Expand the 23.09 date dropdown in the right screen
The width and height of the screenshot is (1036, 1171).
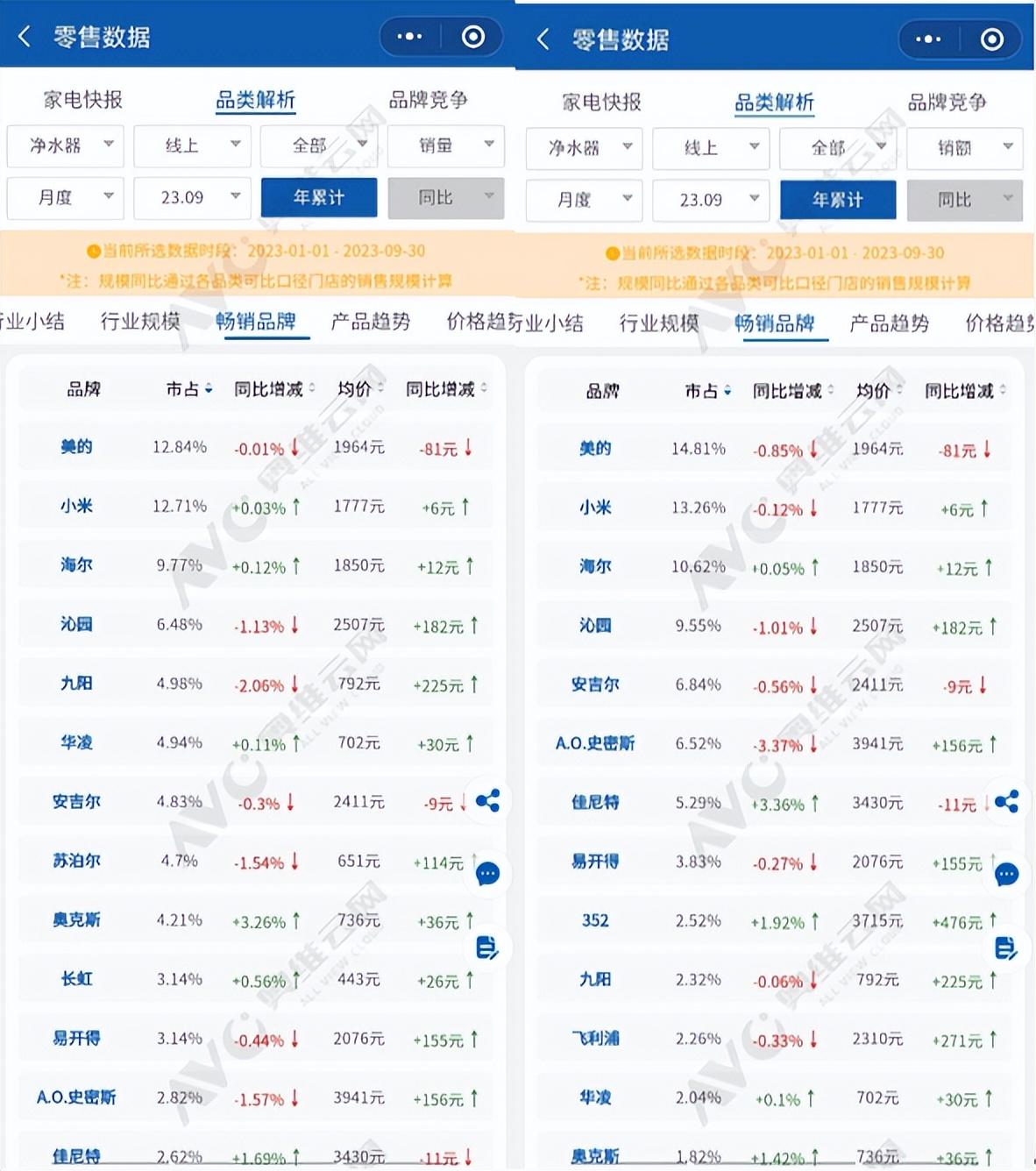[711, 200]
